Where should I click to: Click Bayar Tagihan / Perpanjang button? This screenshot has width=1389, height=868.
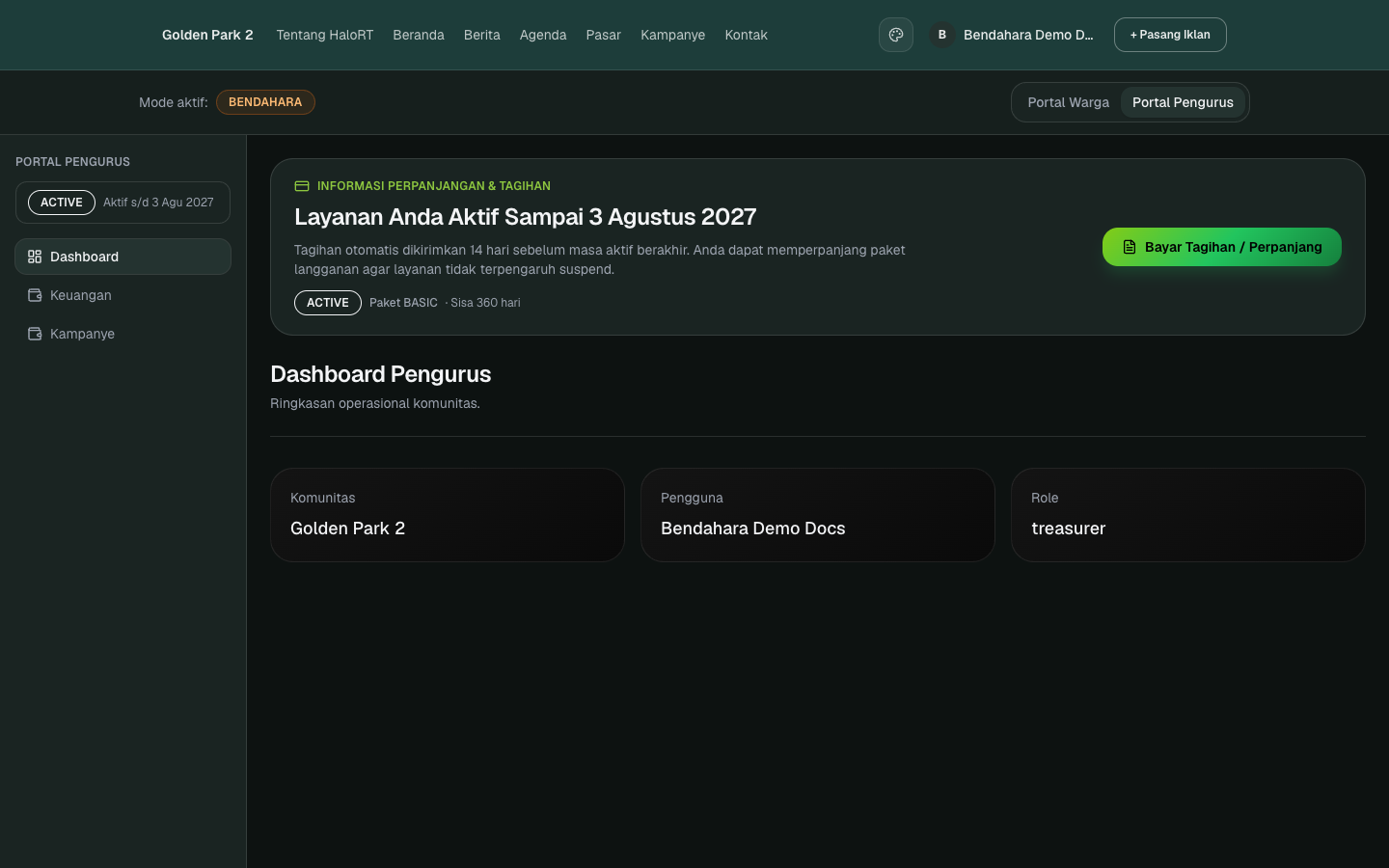coord(1222,247)
